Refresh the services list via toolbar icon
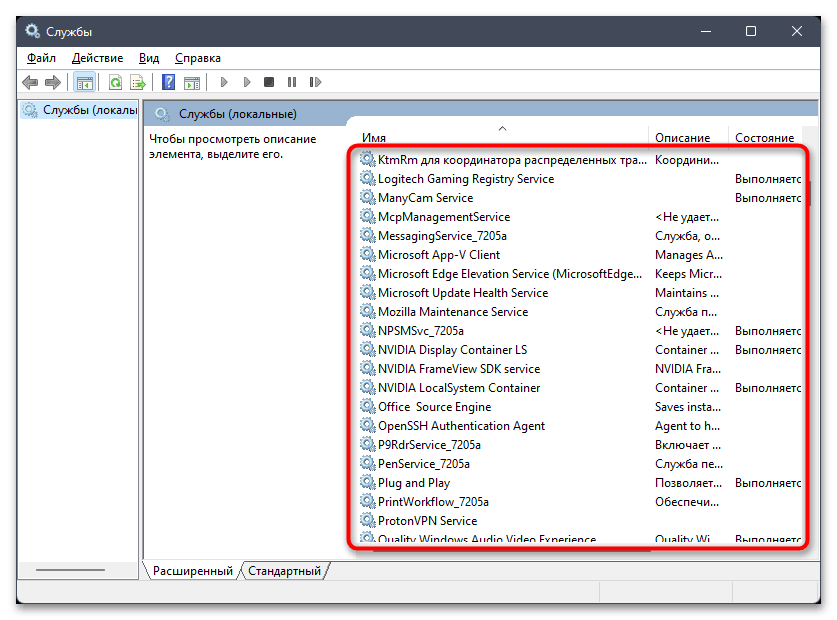The height and width of the screenshot is (620, 837). click(x=116, y=82)
